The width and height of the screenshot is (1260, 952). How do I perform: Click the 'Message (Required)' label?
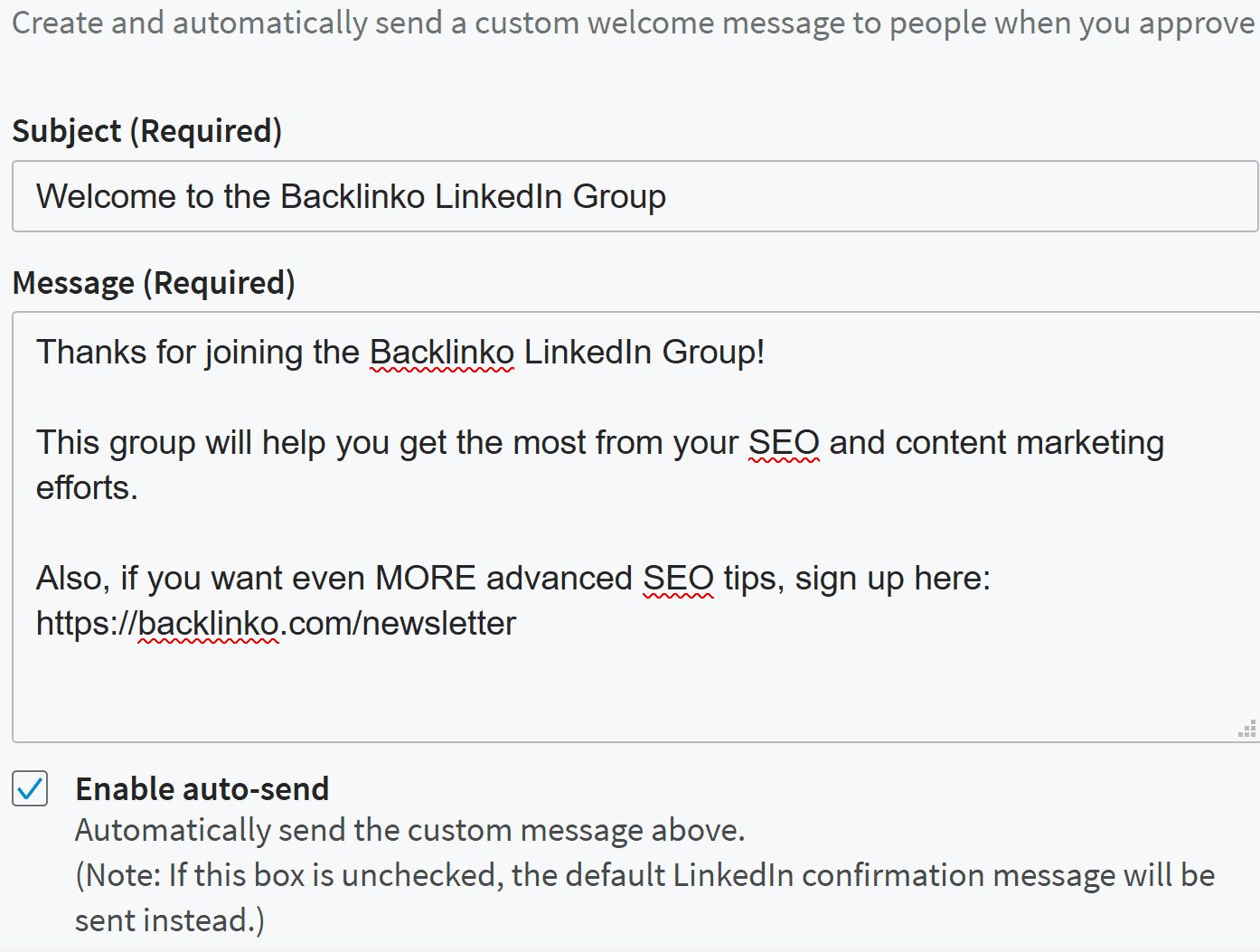[154, 284]
